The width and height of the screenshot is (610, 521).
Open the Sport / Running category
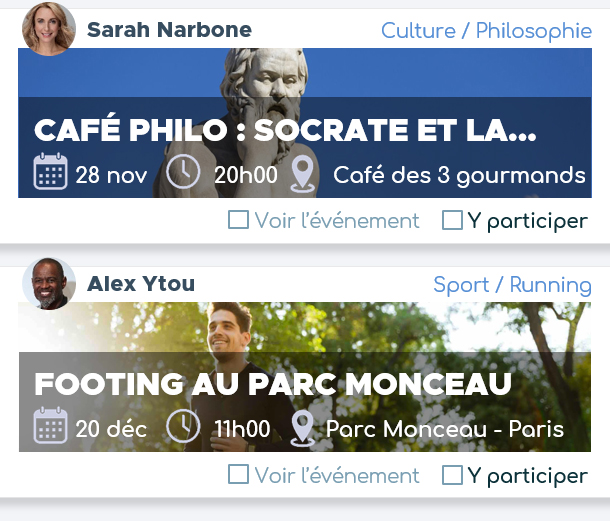(x=512, y=285)
